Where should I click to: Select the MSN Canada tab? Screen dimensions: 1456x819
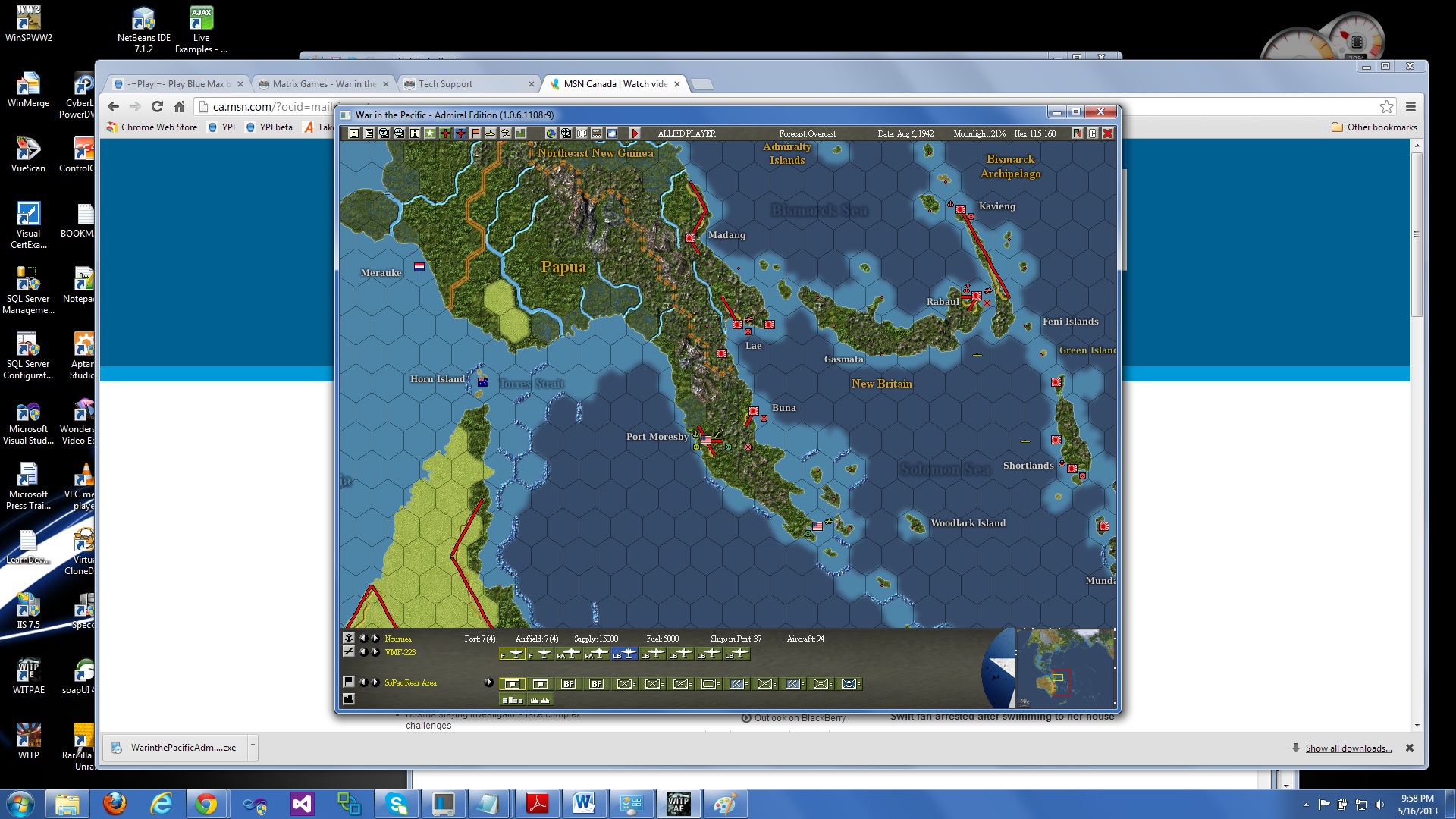[x=615, y=84]
